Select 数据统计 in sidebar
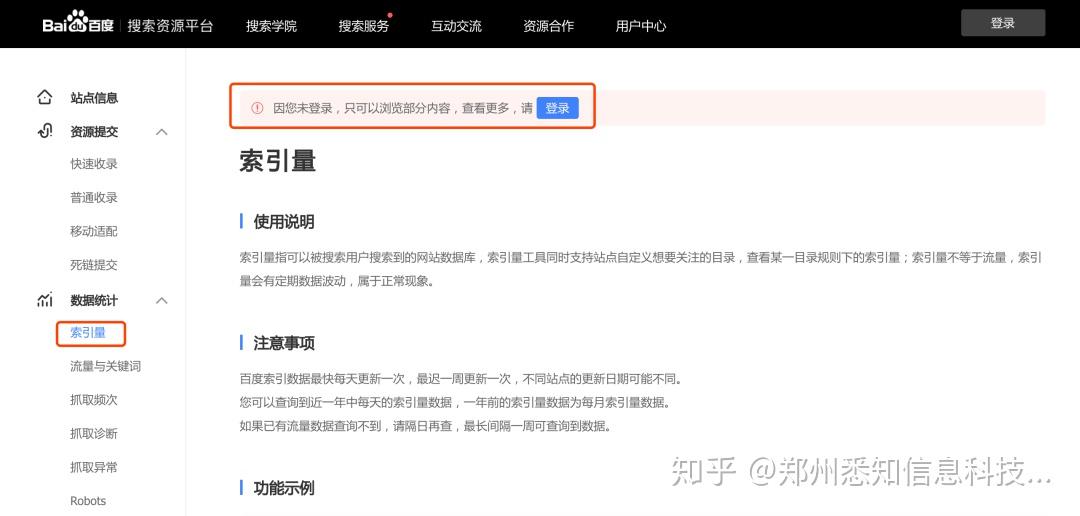1080x516 pixels. point(94,300)
